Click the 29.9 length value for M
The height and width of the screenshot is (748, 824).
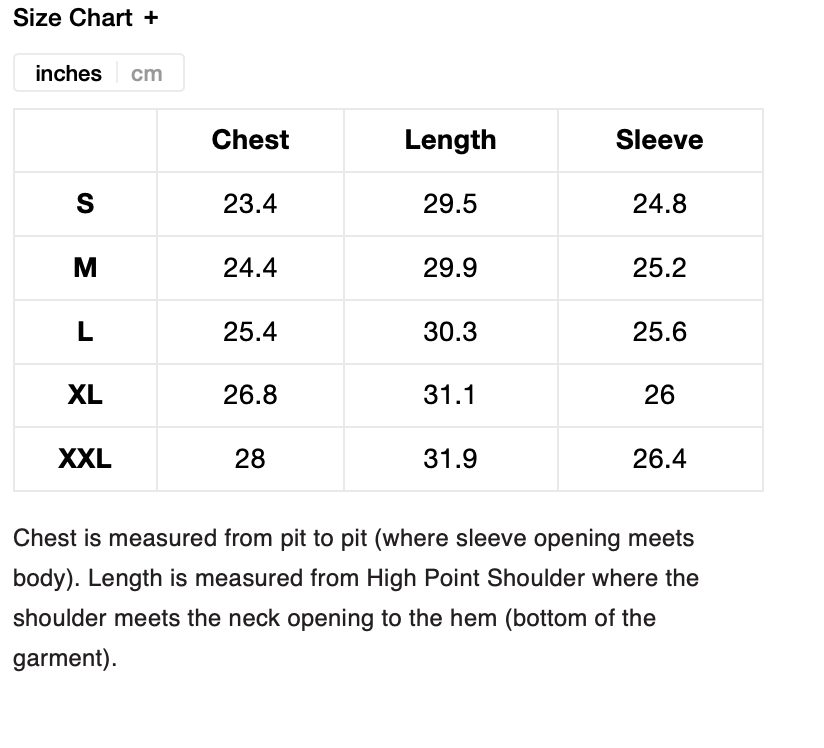450,268
